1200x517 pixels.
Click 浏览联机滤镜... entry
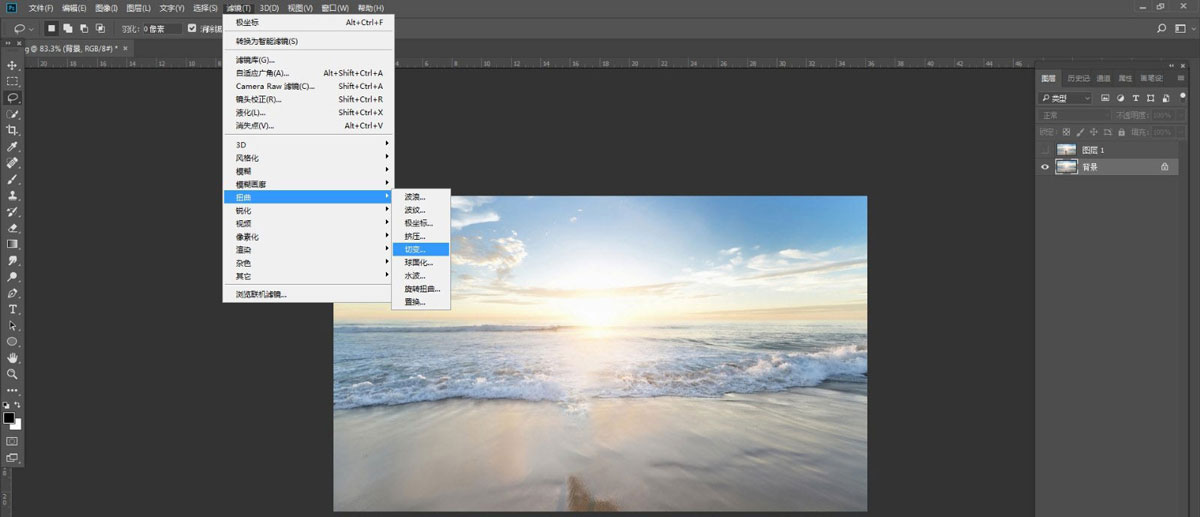click(309, 294)
